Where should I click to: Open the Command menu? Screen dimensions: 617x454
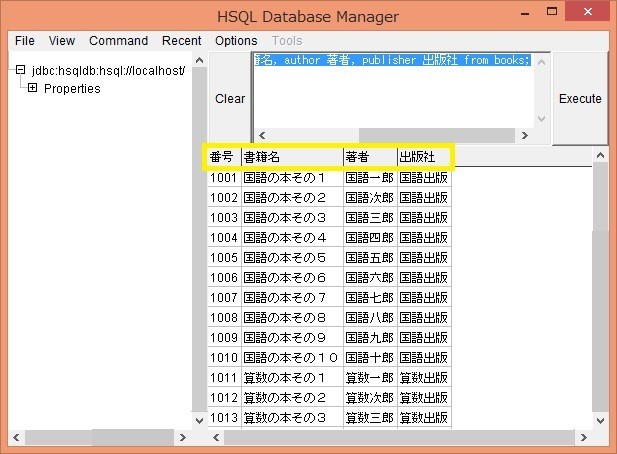click(118, 41)
